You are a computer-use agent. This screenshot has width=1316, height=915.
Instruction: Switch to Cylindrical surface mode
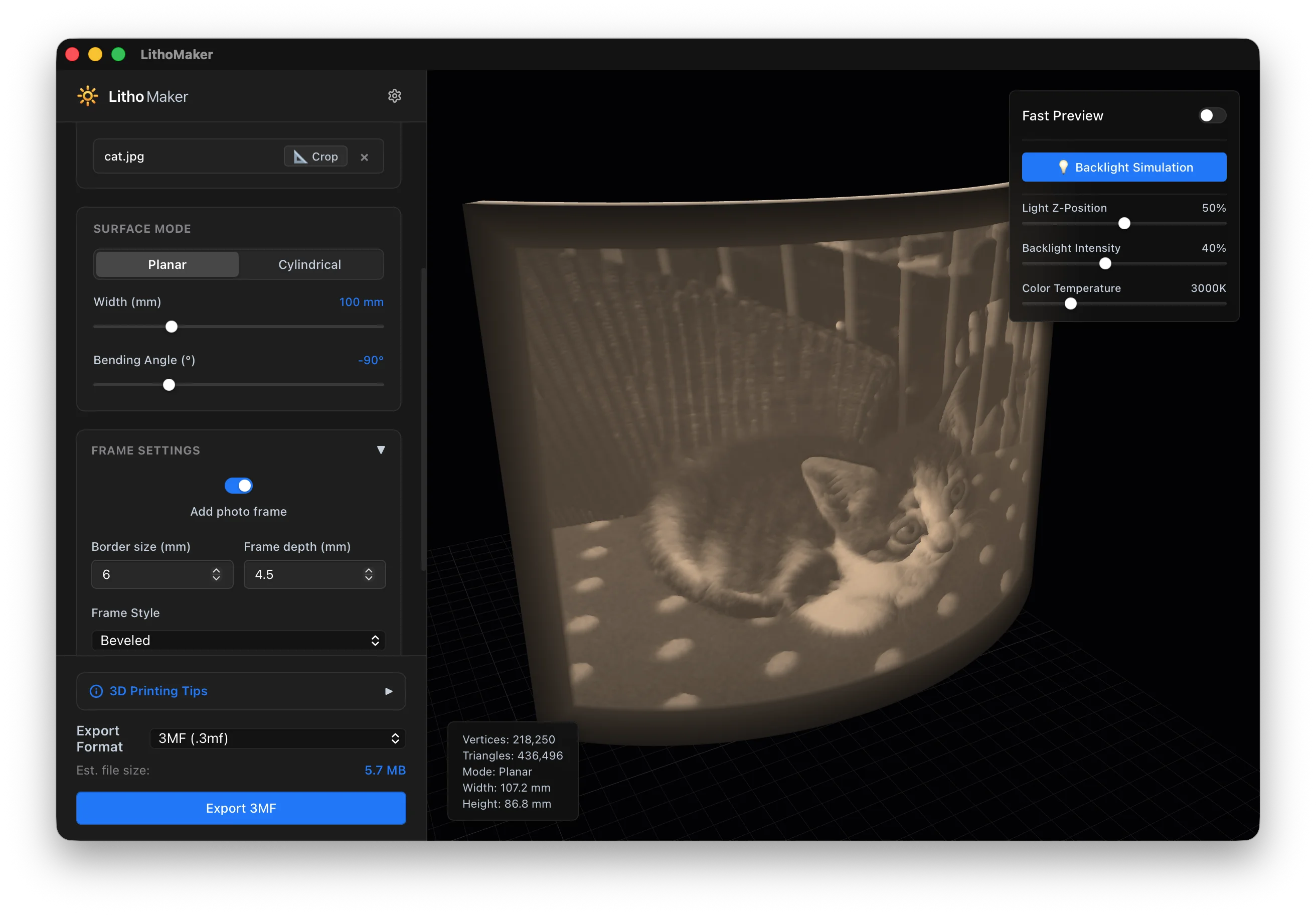310,264
